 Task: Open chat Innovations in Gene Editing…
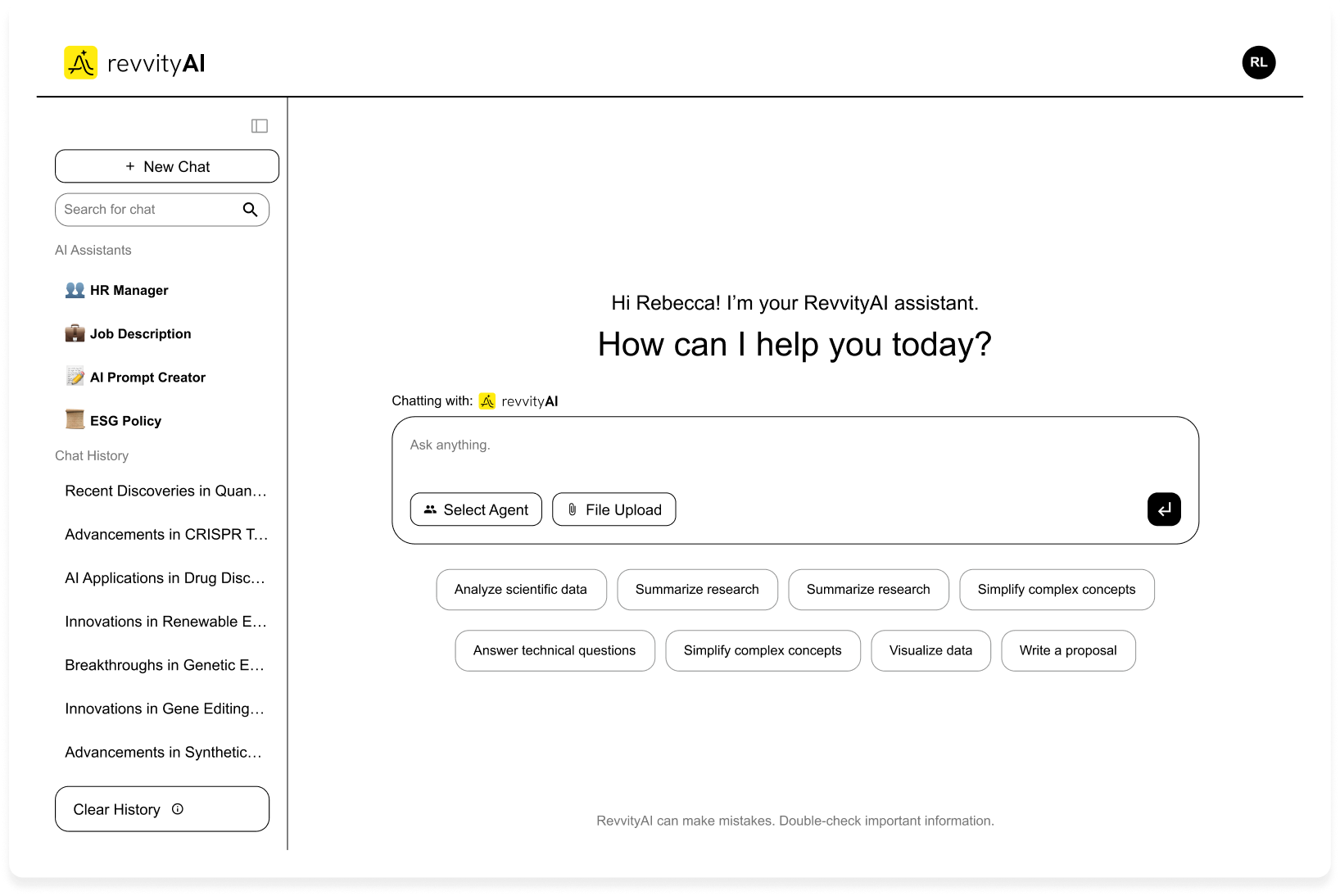(165, 708)
